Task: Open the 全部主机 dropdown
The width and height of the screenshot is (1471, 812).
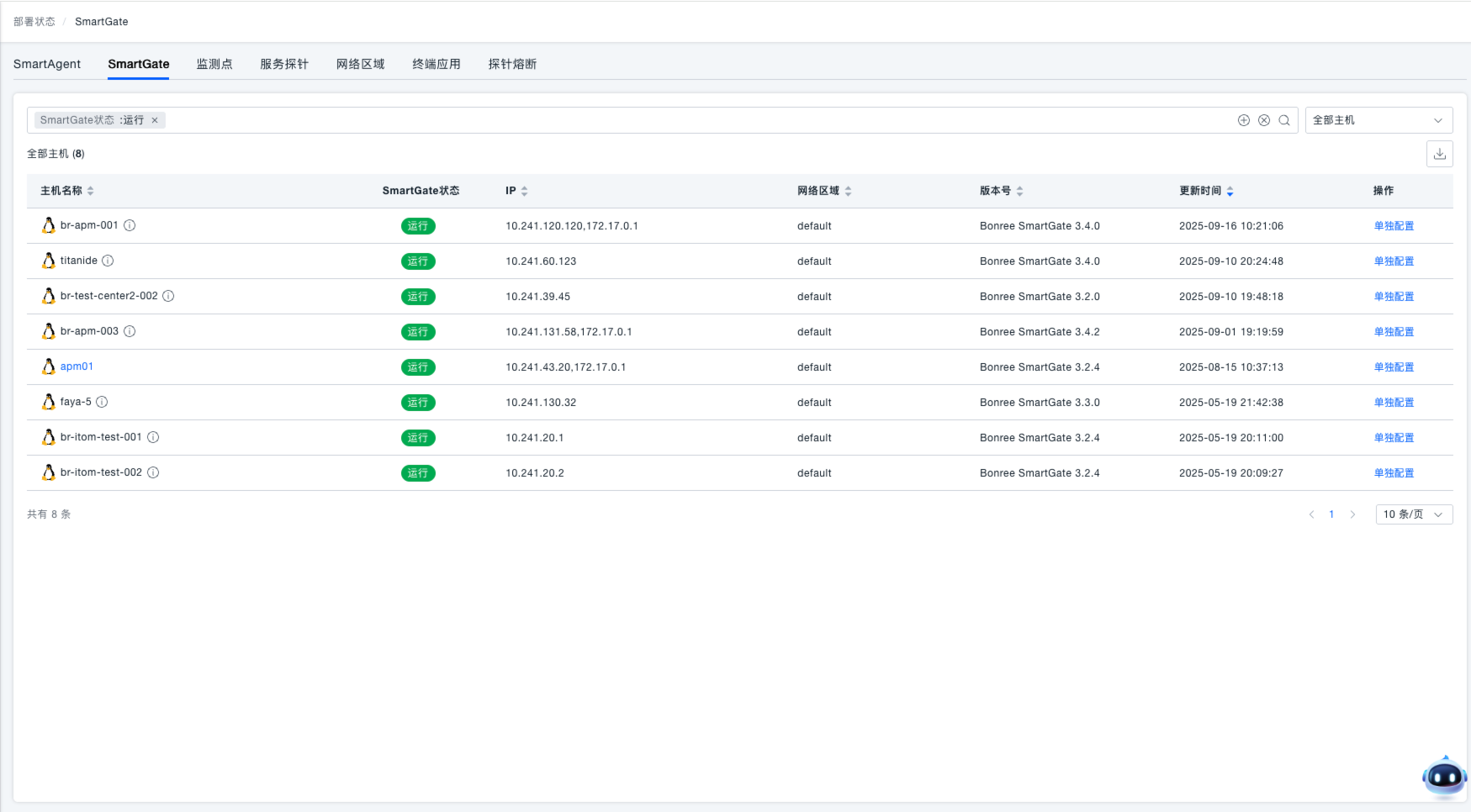Action: coord(1378,120)
